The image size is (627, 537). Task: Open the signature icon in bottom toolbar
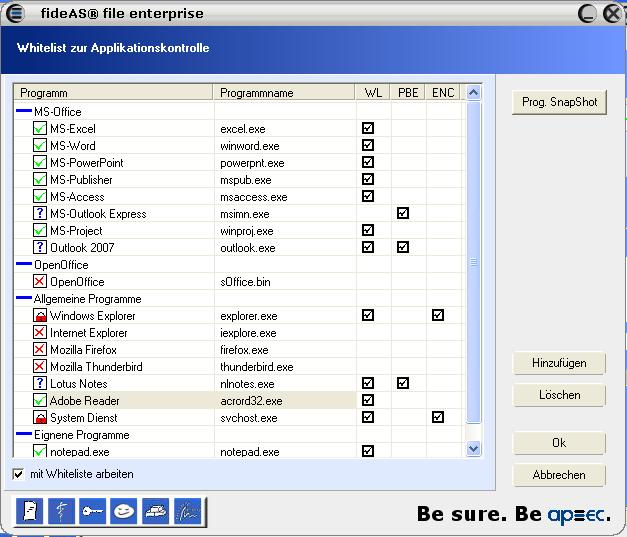[x=188, y=511]
